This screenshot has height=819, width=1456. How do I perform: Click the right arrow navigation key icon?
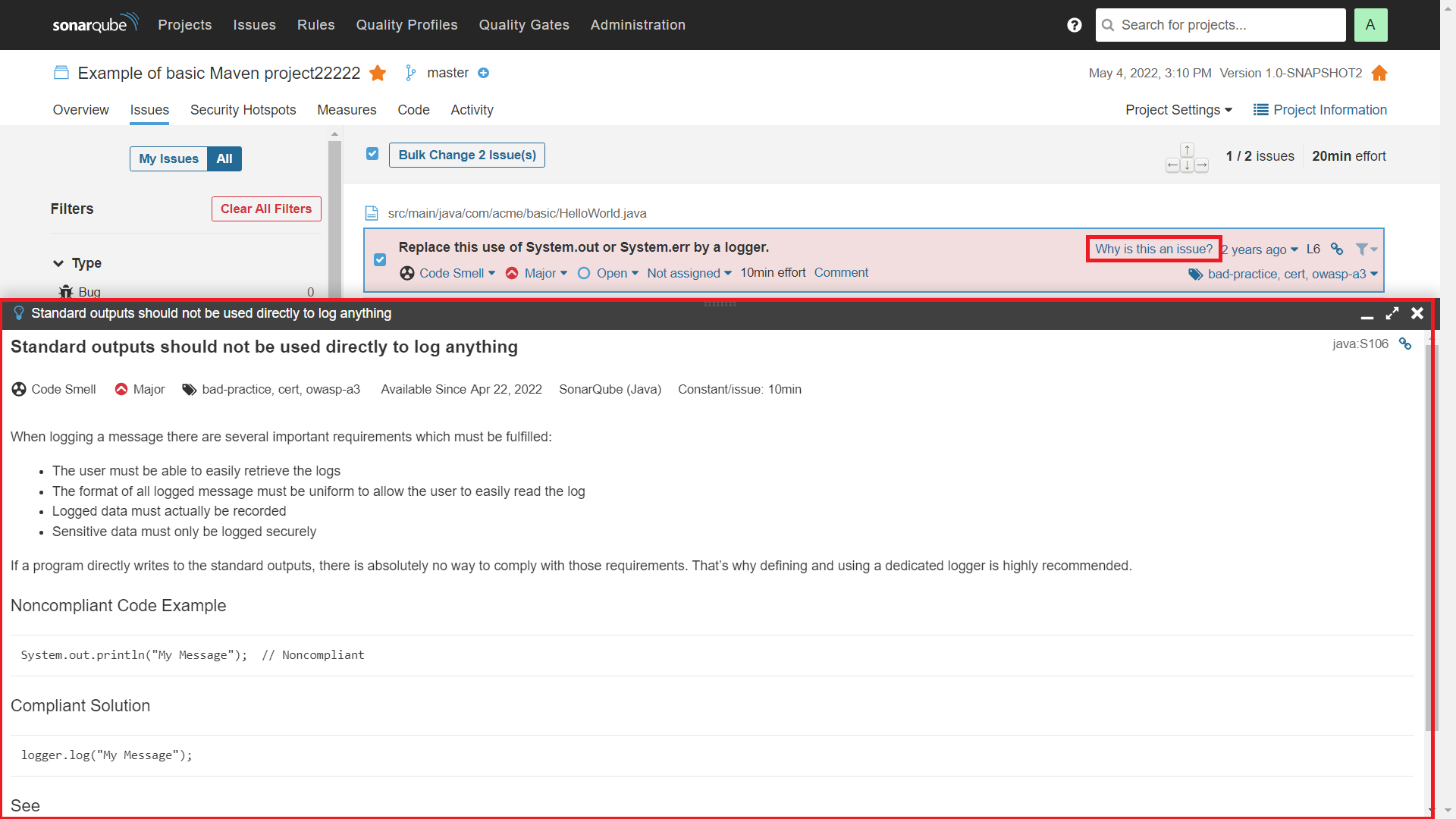[x=1202, y=165]
